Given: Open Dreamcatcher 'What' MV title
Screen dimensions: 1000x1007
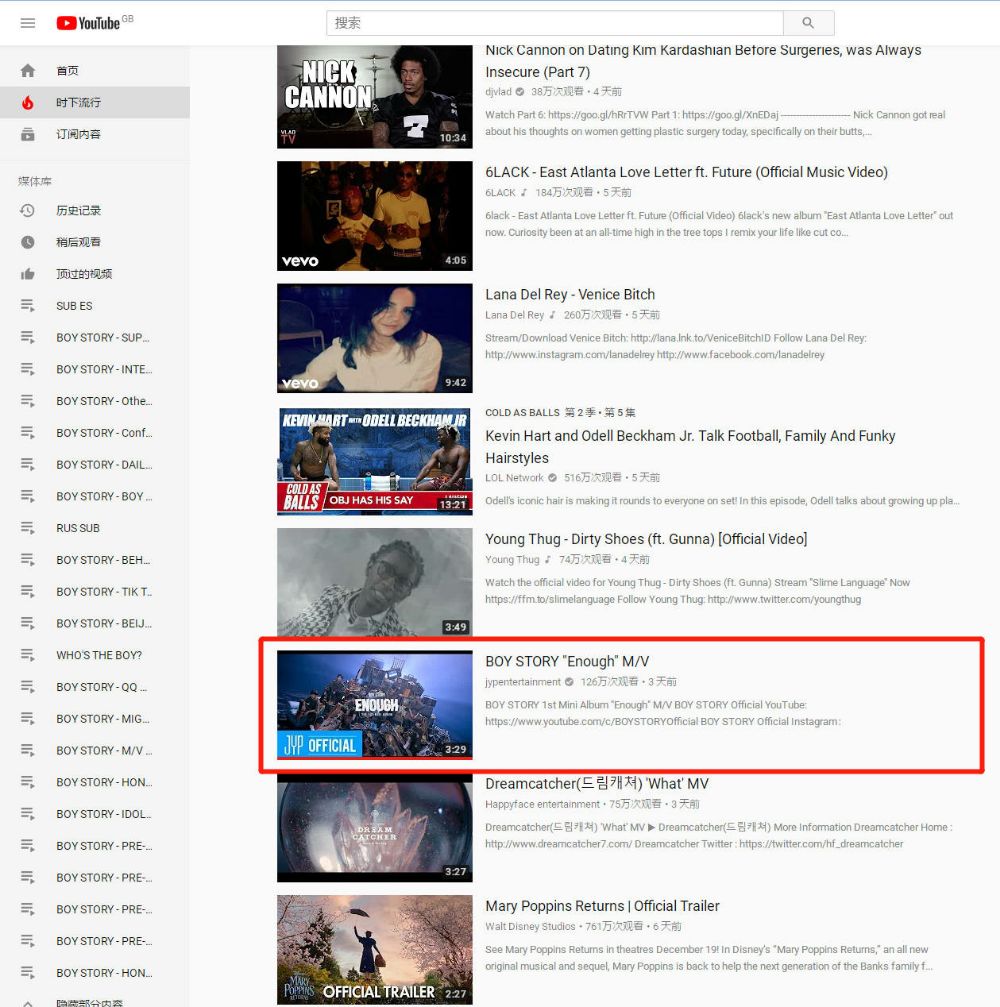Looking at the screenshot, I should tap(597, 784).
